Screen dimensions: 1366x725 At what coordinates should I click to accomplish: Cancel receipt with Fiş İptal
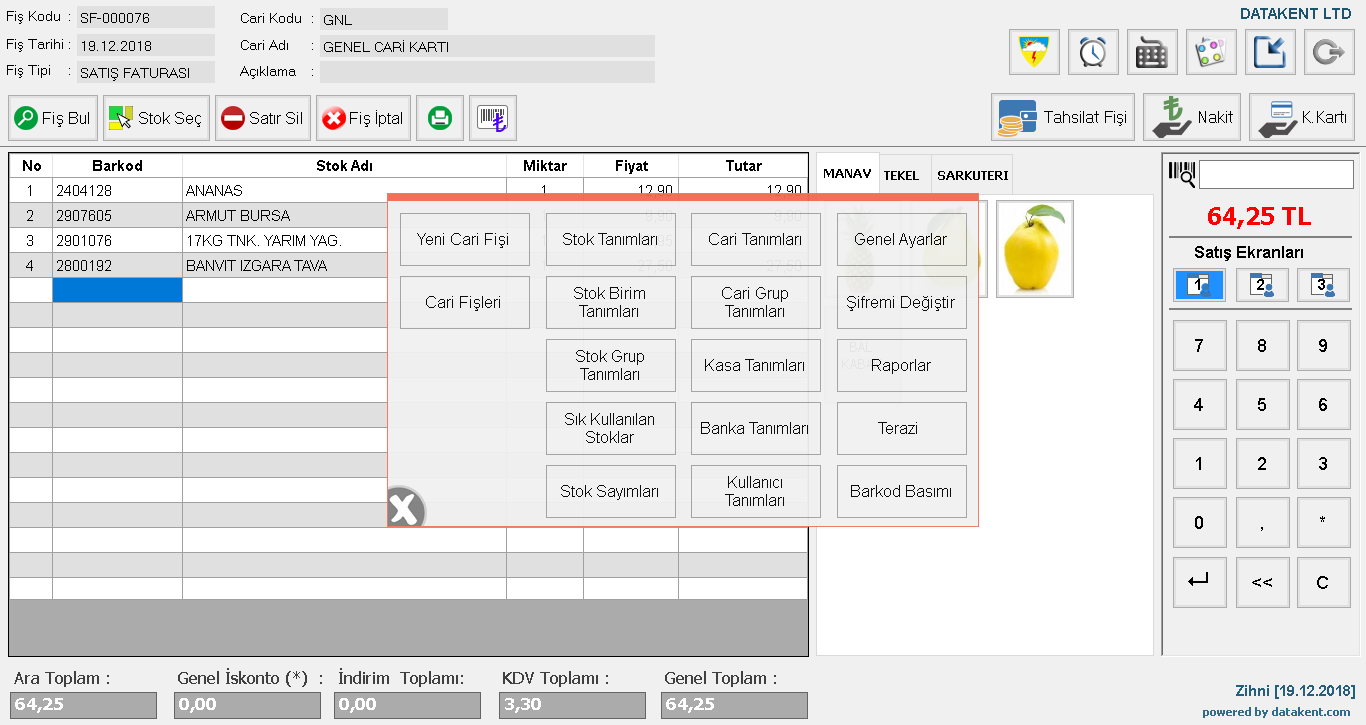tap(363, 118)
